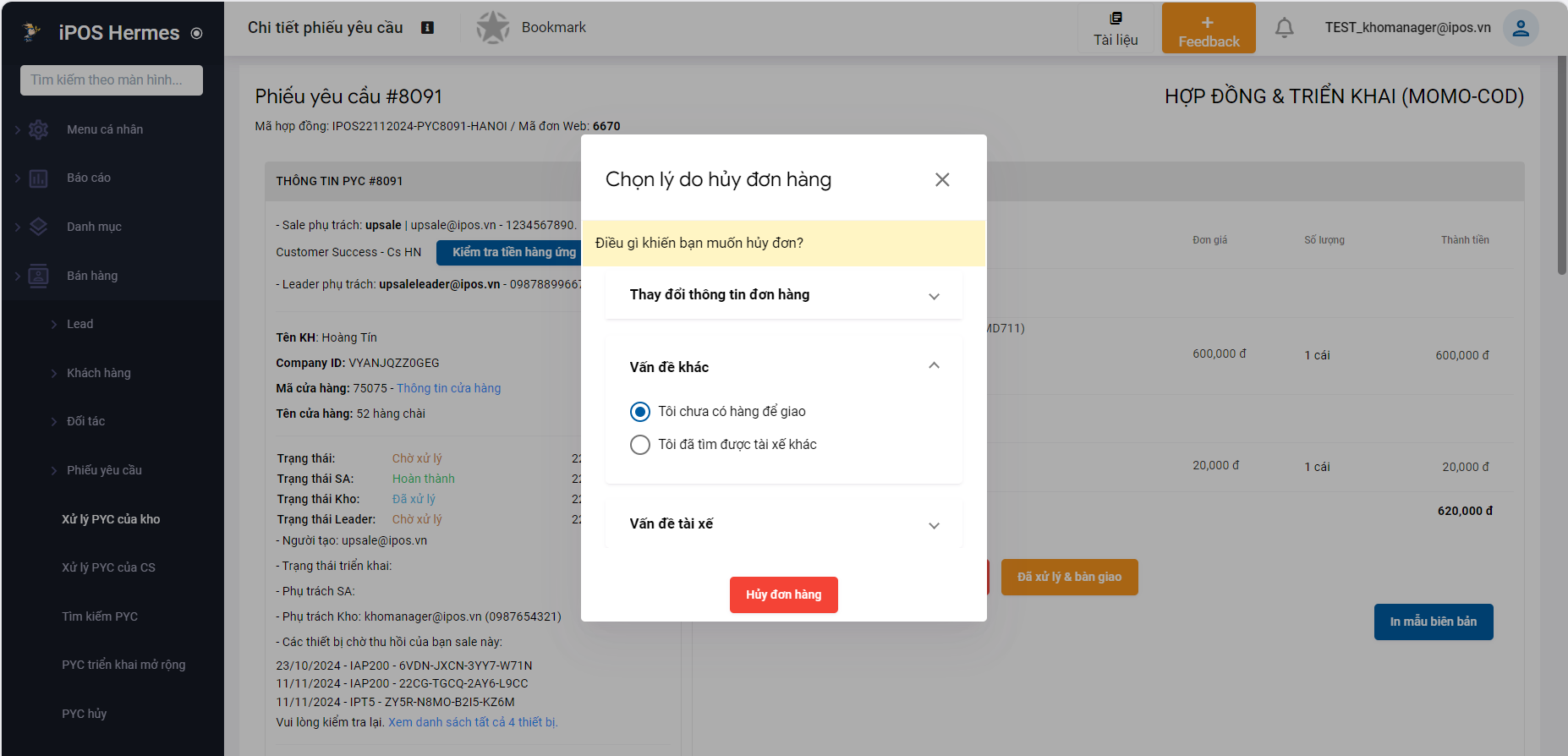Expand the "Vấn đề tài xế" section
1568x756 pixels.
click(x=934, y=525)
